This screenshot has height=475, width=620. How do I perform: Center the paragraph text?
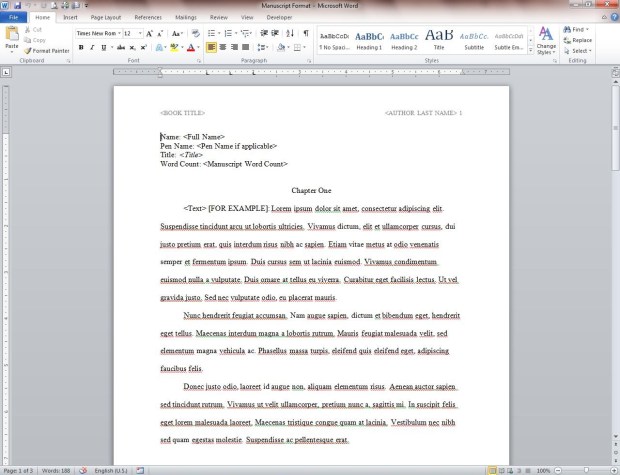tap(223, 47)
